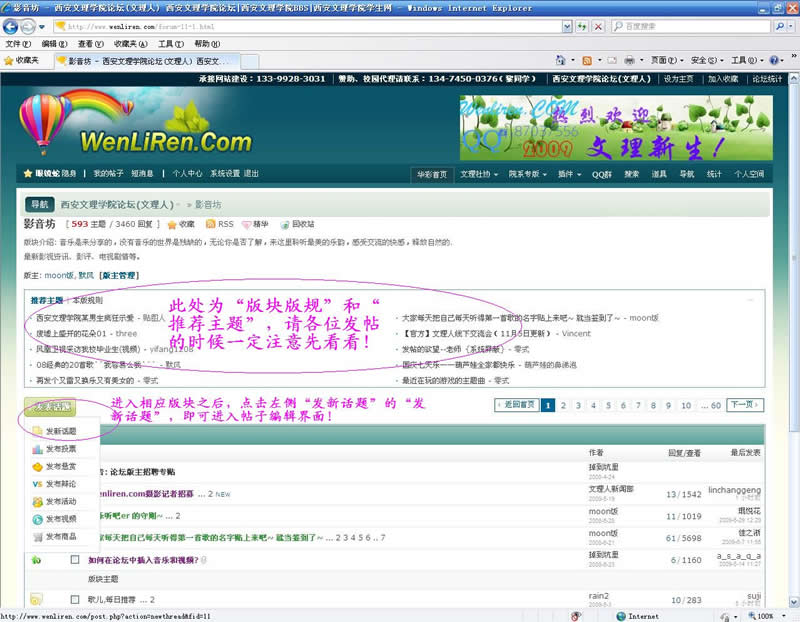
Task: Select the 影音坊 browser tab
Action: click(146, 61)
